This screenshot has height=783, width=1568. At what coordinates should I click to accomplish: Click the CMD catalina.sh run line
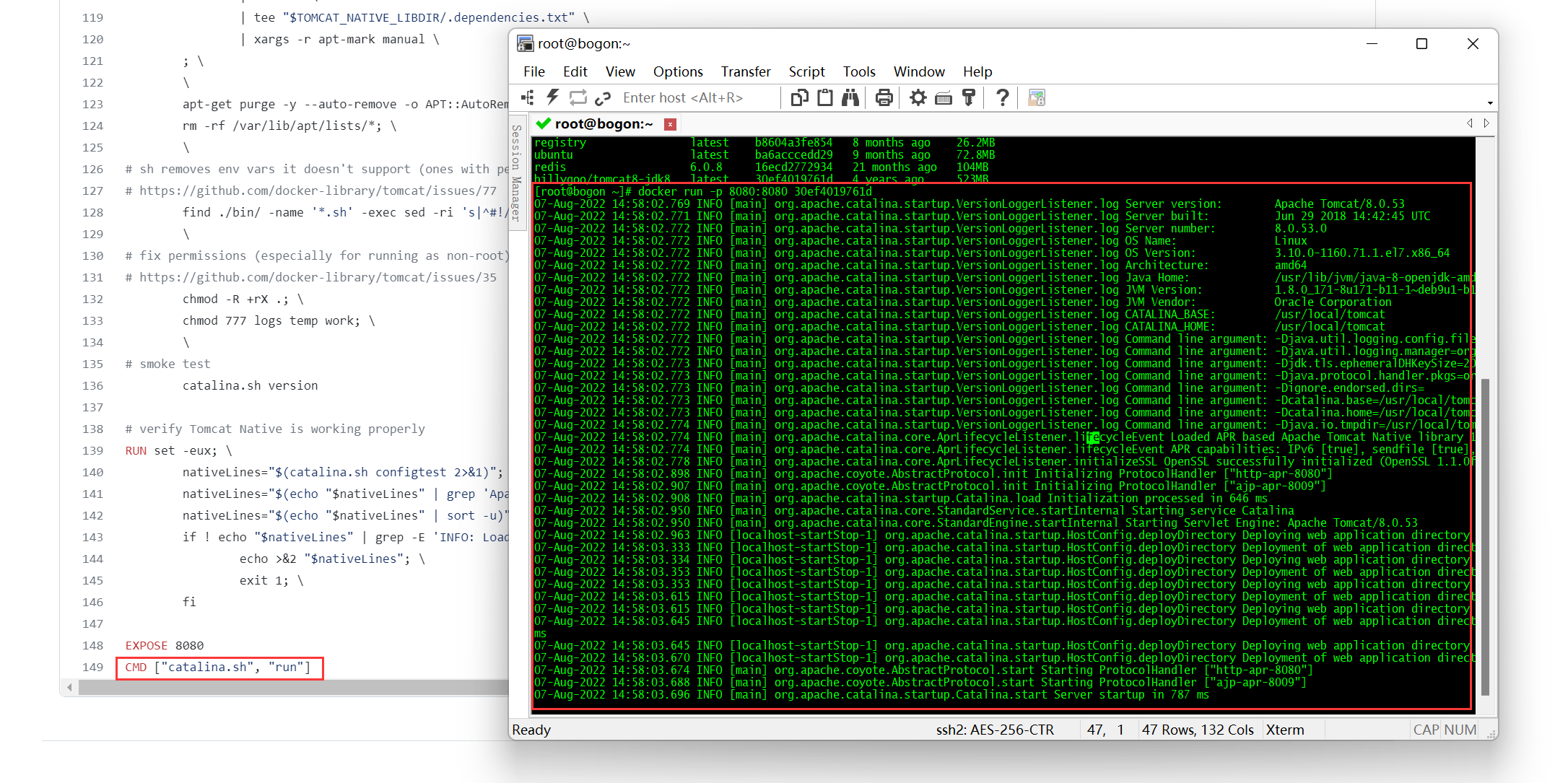[x=218, y=667]
